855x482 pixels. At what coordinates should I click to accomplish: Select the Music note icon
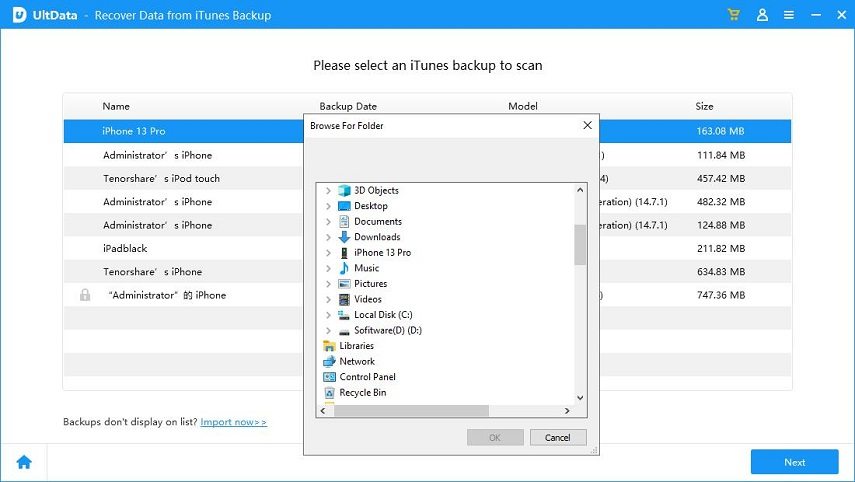(x=344, y=268)
